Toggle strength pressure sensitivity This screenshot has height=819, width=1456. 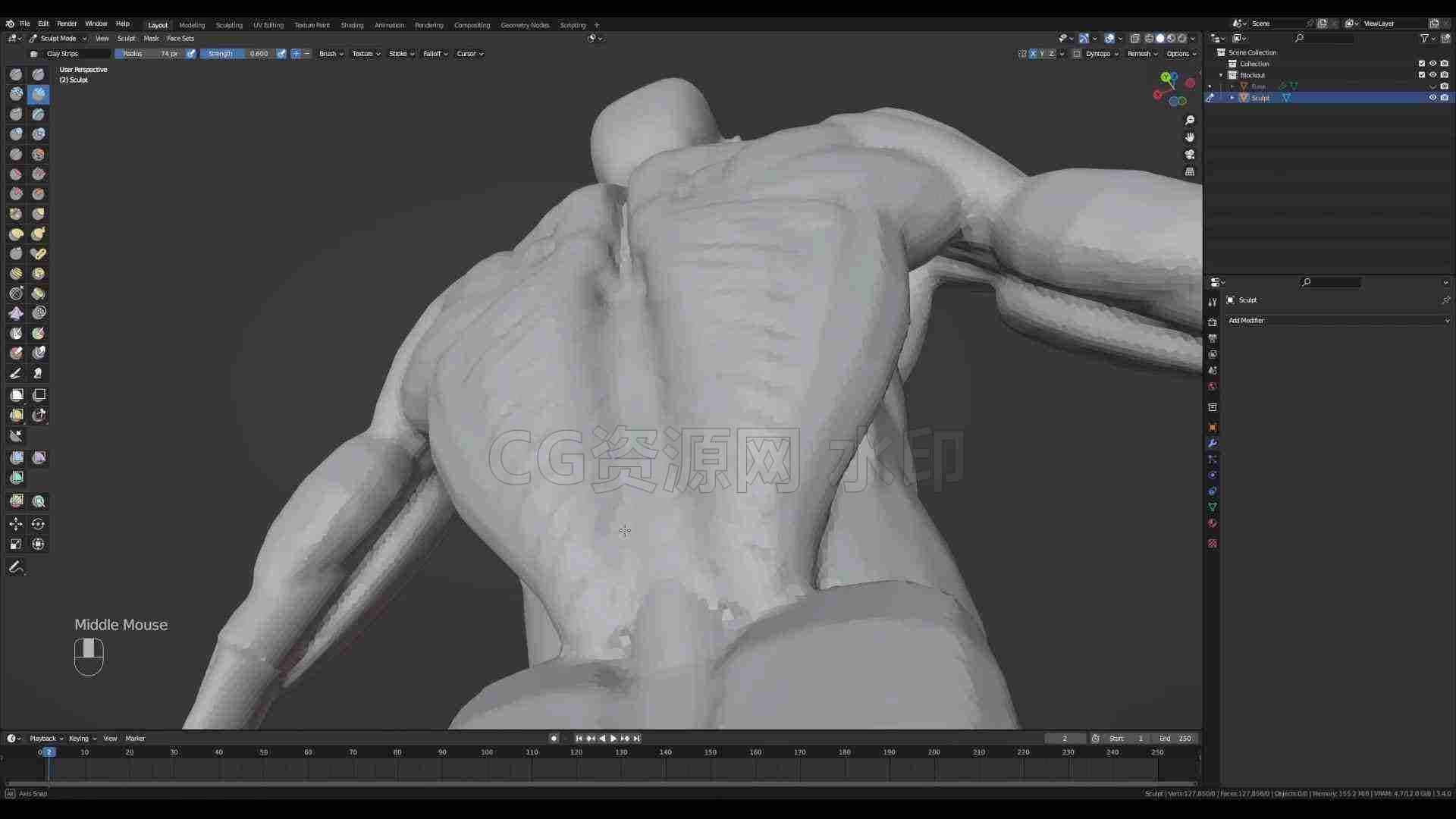(281, 54)
